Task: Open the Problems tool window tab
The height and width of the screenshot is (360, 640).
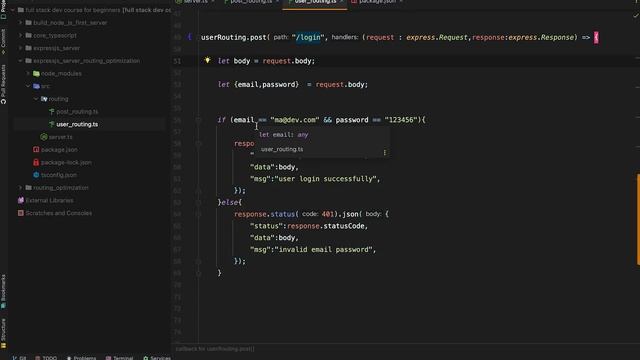Action: point(81,358)
